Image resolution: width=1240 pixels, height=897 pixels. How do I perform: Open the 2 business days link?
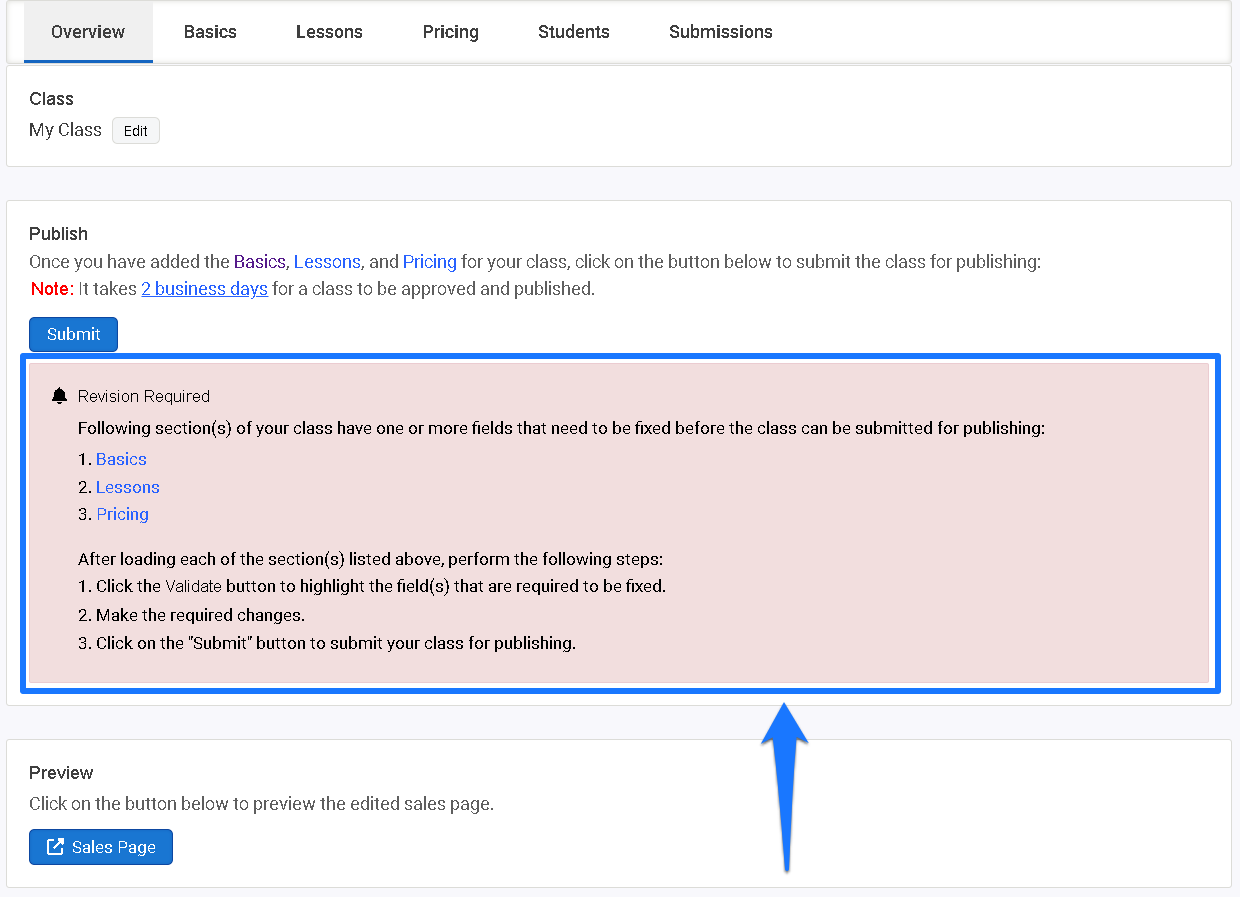(204, 289)
